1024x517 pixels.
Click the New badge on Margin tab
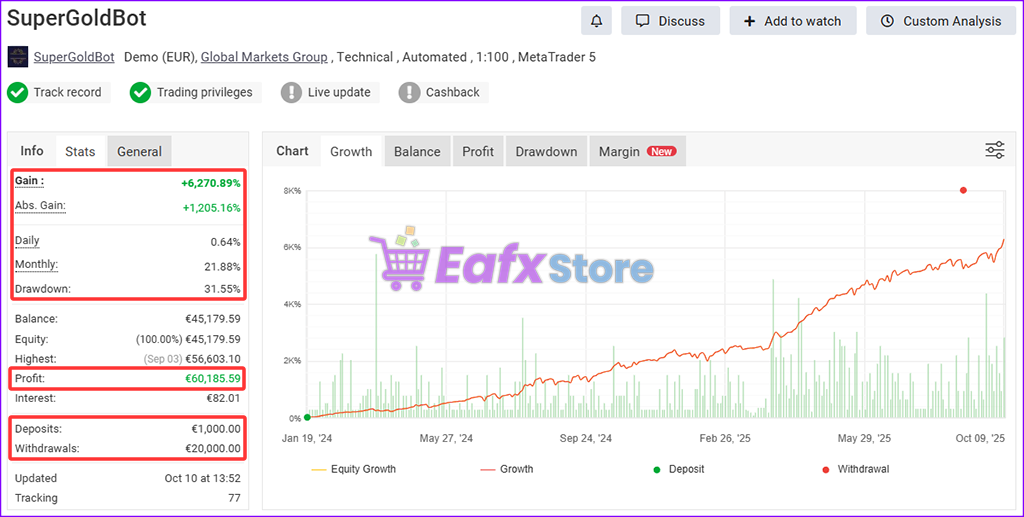(662, 151)
